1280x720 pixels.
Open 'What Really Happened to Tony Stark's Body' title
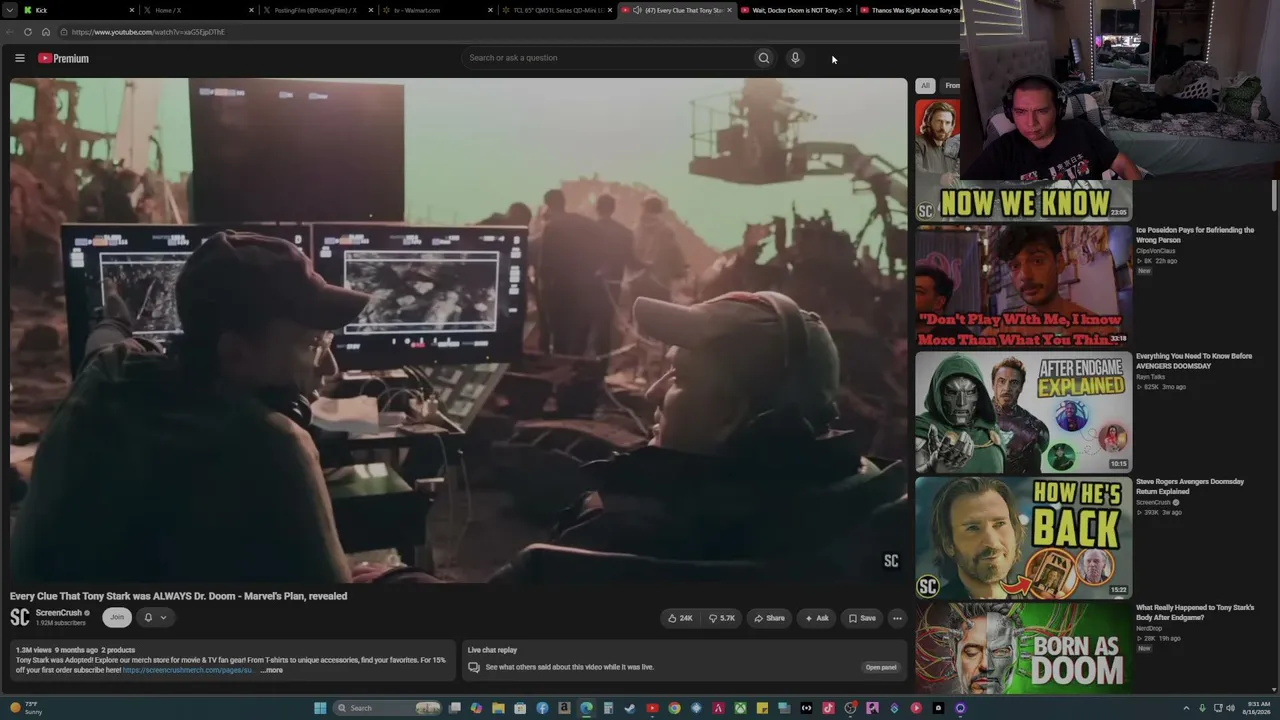(1195, 612)
